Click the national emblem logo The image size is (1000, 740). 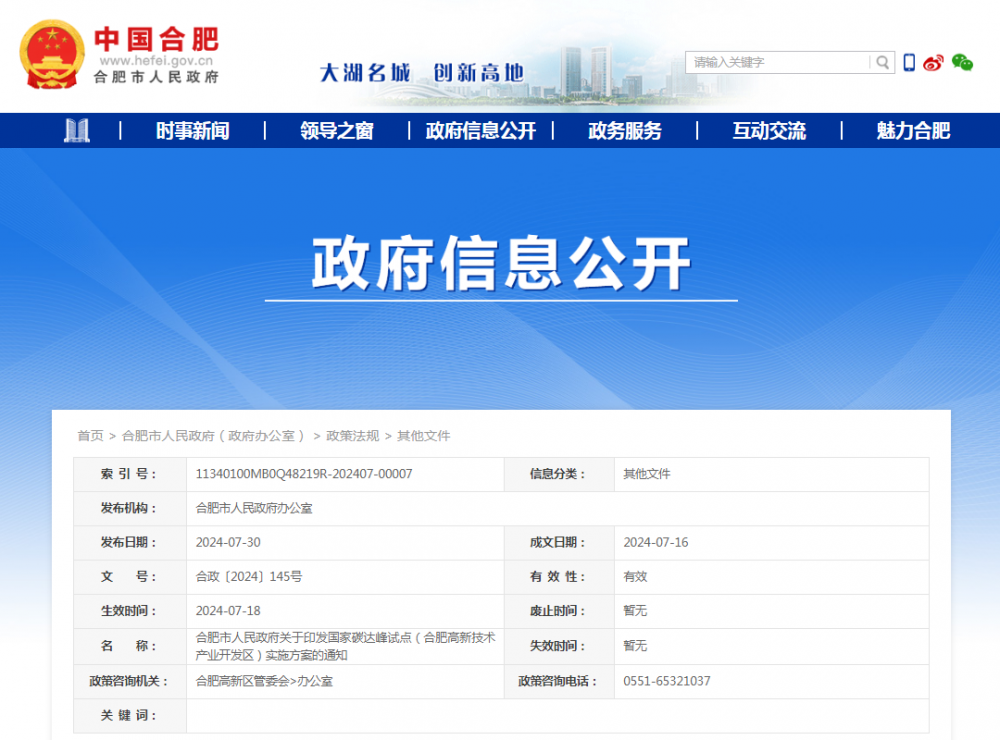[x=52, y=54]
